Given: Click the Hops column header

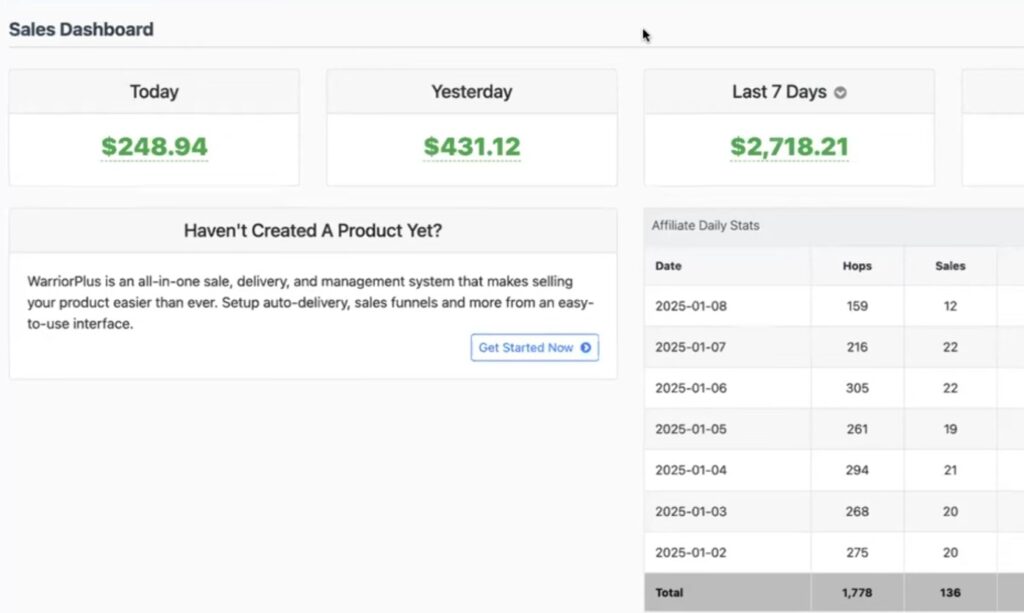Looking at the screenshot, I should click(857, 266).
